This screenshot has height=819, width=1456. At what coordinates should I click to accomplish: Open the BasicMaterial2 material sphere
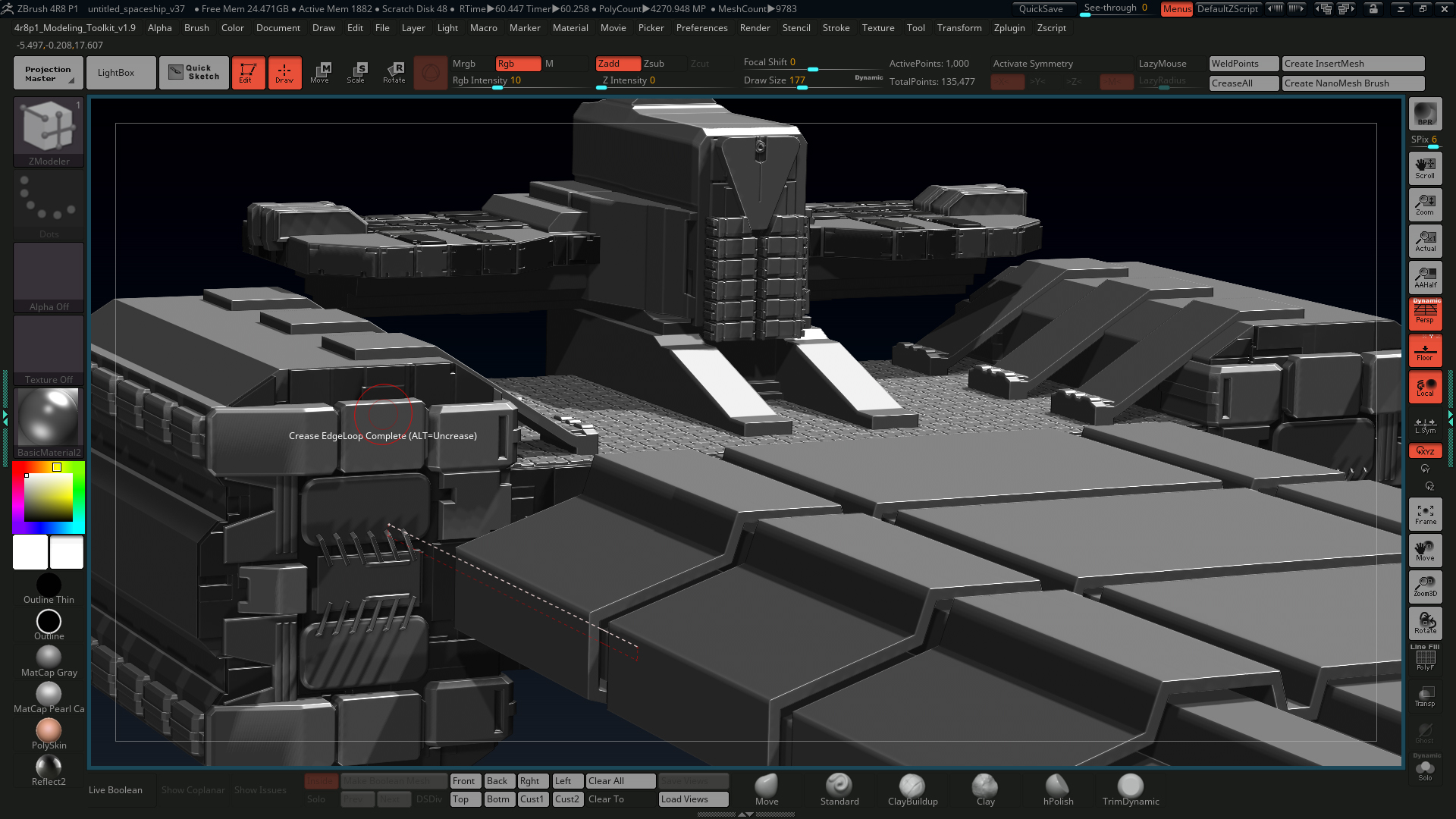coord(49,422)
